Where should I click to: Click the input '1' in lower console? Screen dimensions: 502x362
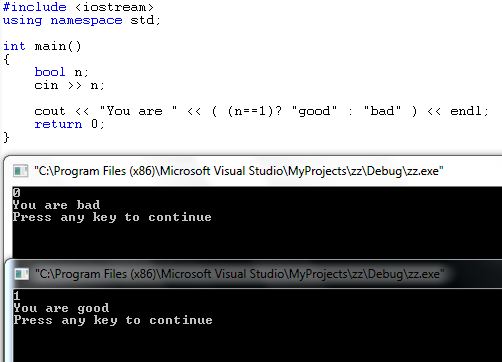point(17,296)
